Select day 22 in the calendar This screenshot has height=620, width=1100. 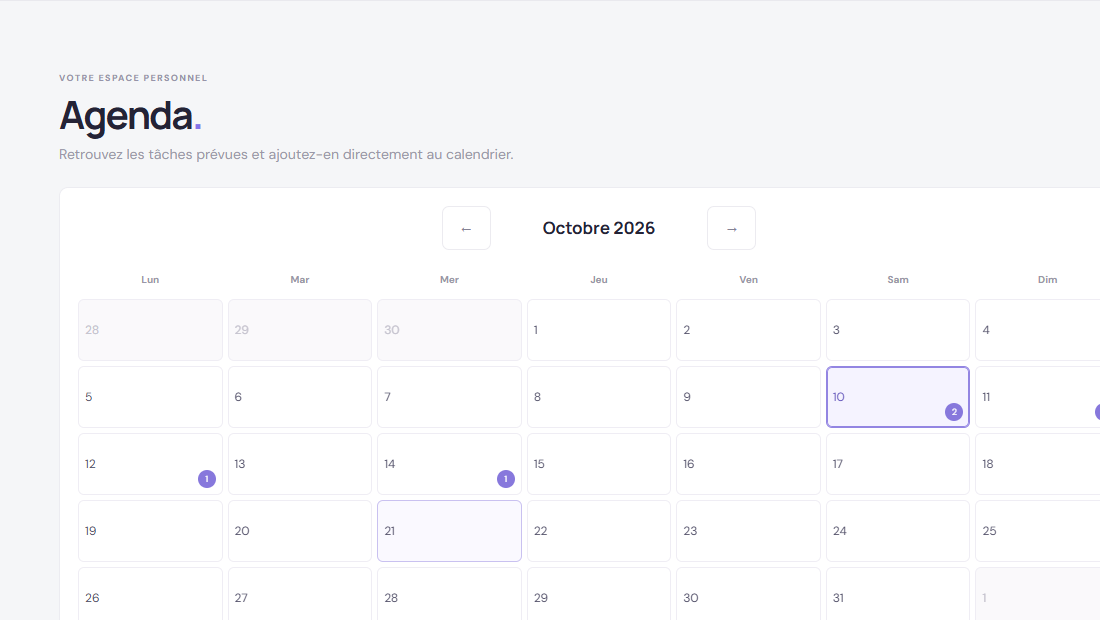[598, 531]
